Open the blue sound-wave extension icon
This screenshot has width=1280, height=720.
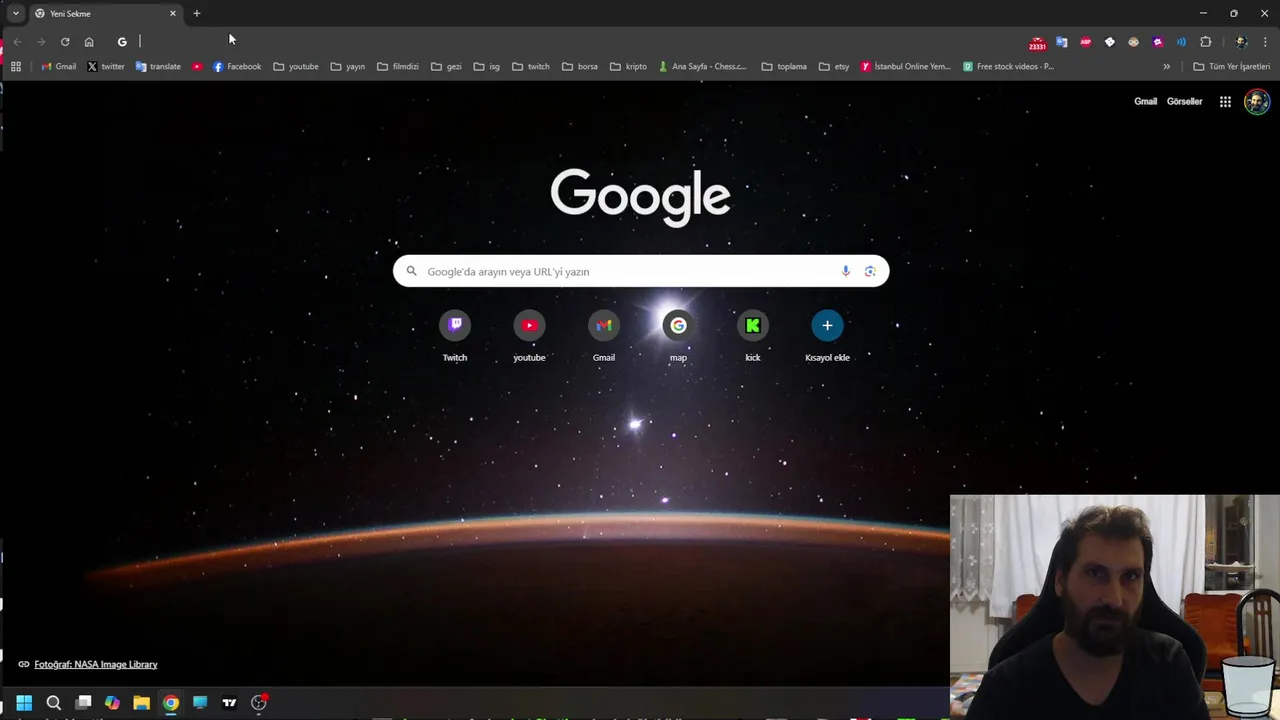(x=1182, y=42)
